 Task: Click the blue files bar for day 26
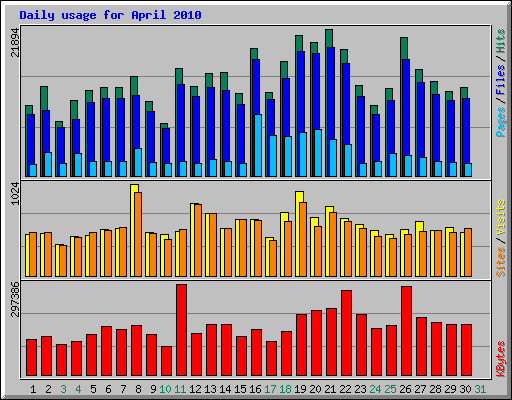tap(406, 107)
